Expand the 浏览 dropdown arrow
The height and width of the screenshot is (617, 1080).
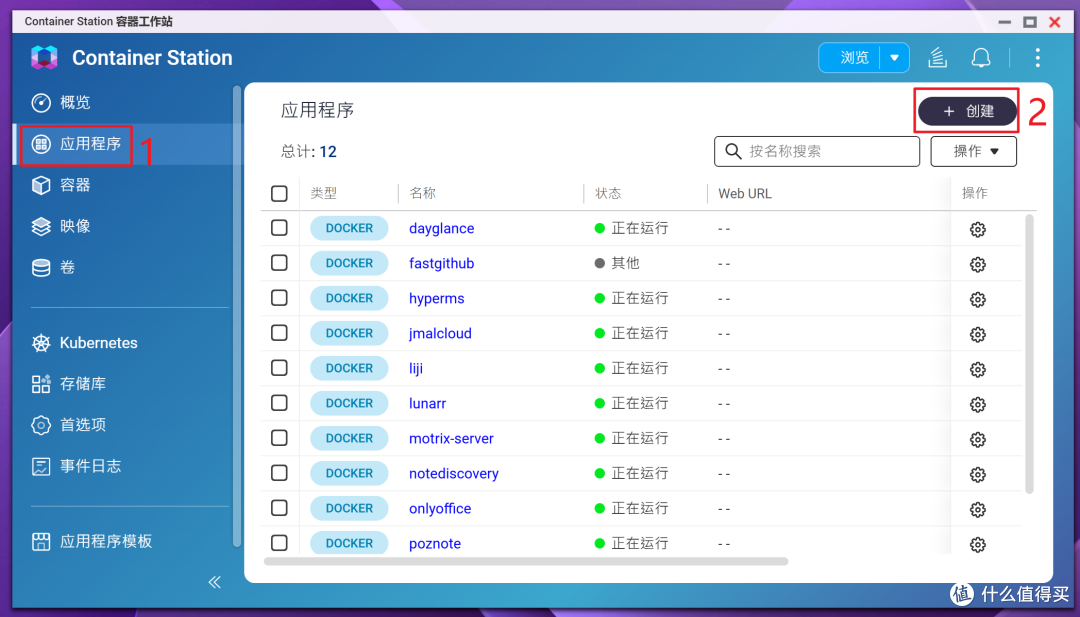[x=895, y=58]
